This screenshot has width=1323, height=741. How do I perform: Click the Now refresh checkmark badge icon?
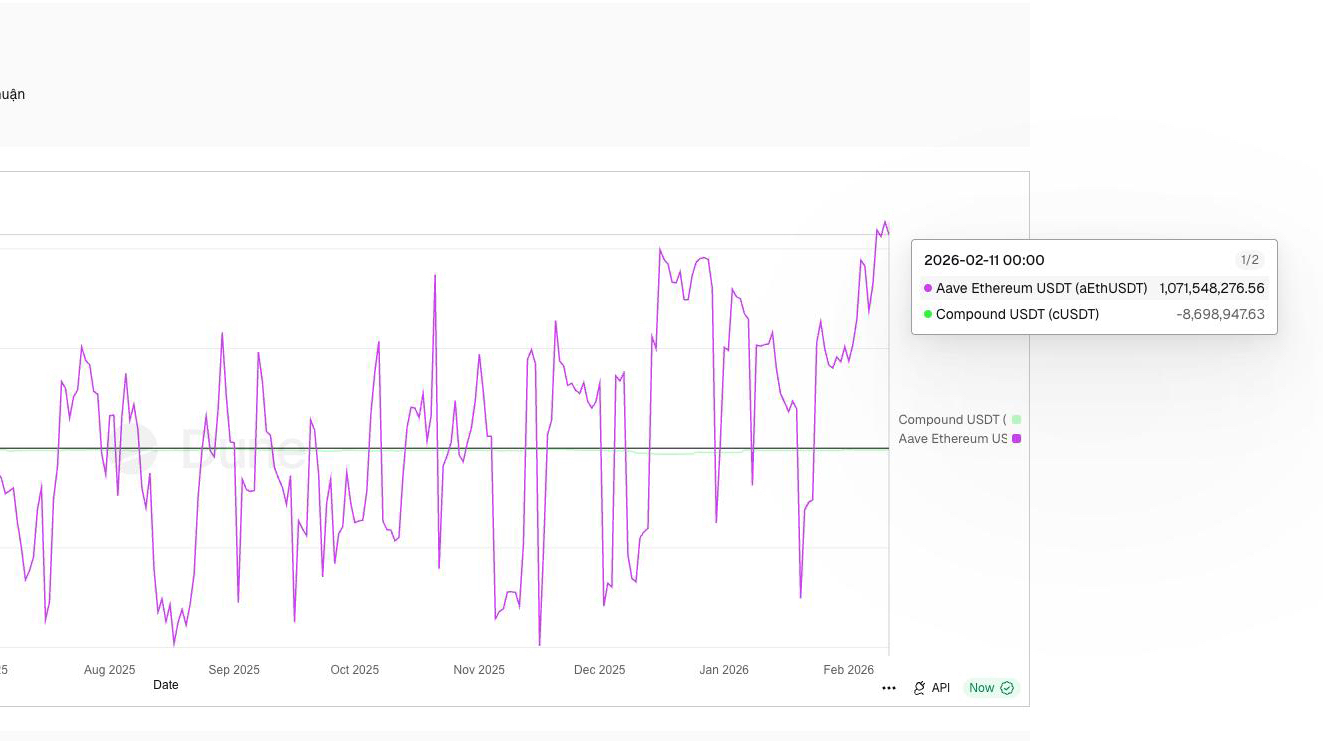pyautogui.click(x=1007, y=688)
